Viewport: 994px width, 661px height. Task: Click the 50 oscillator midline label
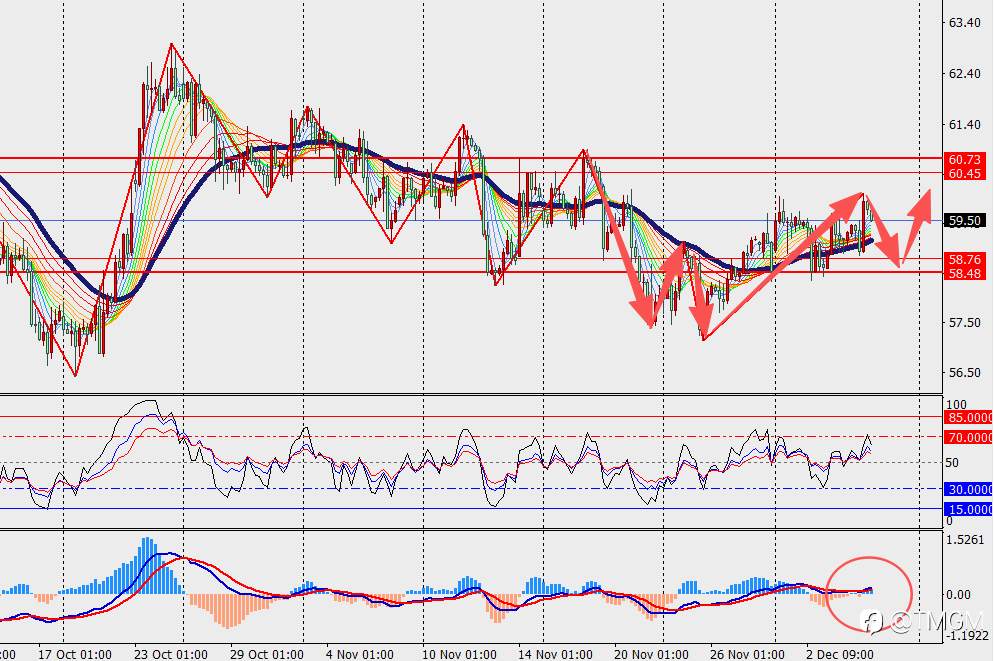click(952, 463)
